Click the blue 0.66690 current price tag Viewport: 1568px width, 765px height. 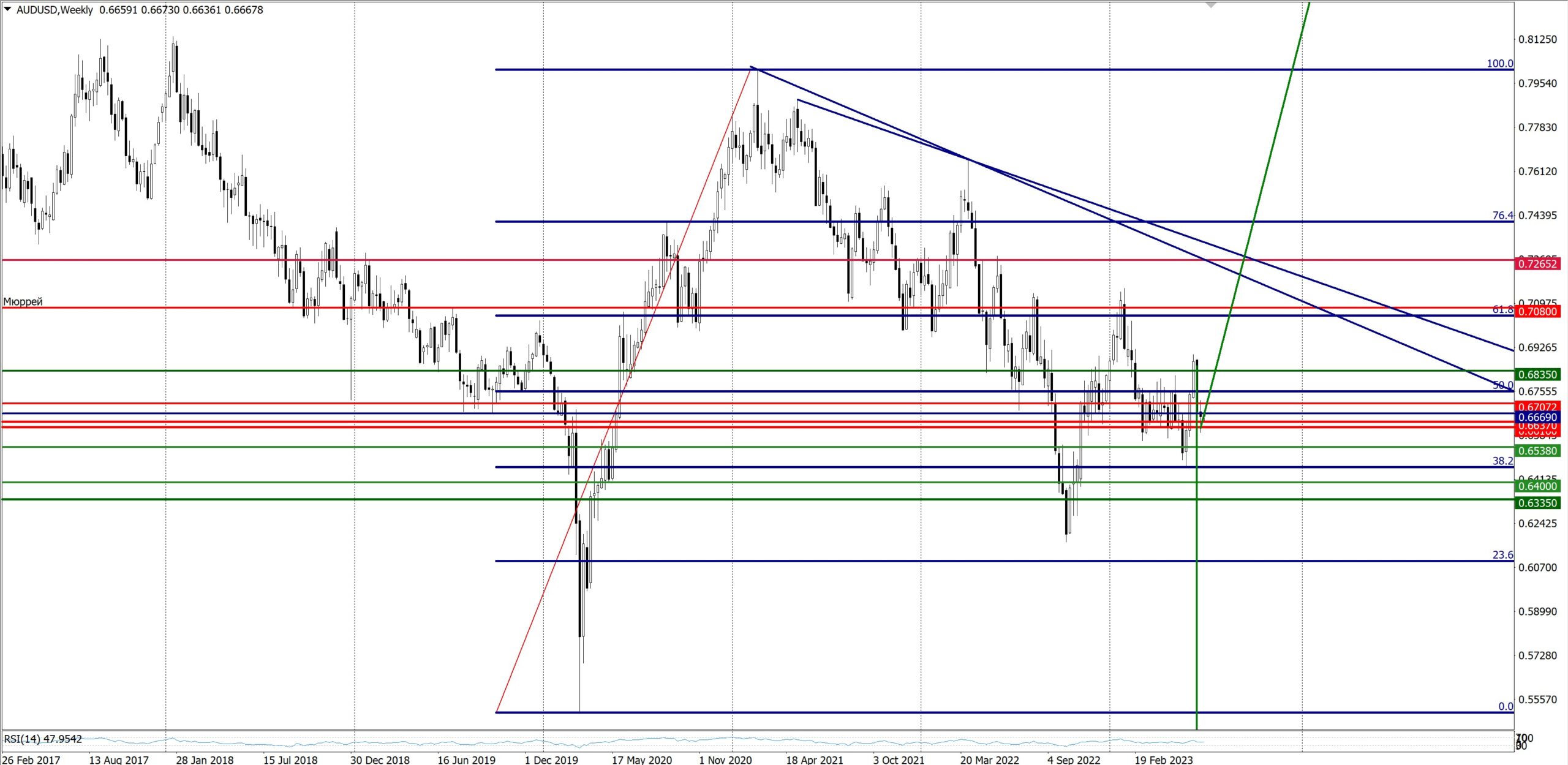[1537, 417]
